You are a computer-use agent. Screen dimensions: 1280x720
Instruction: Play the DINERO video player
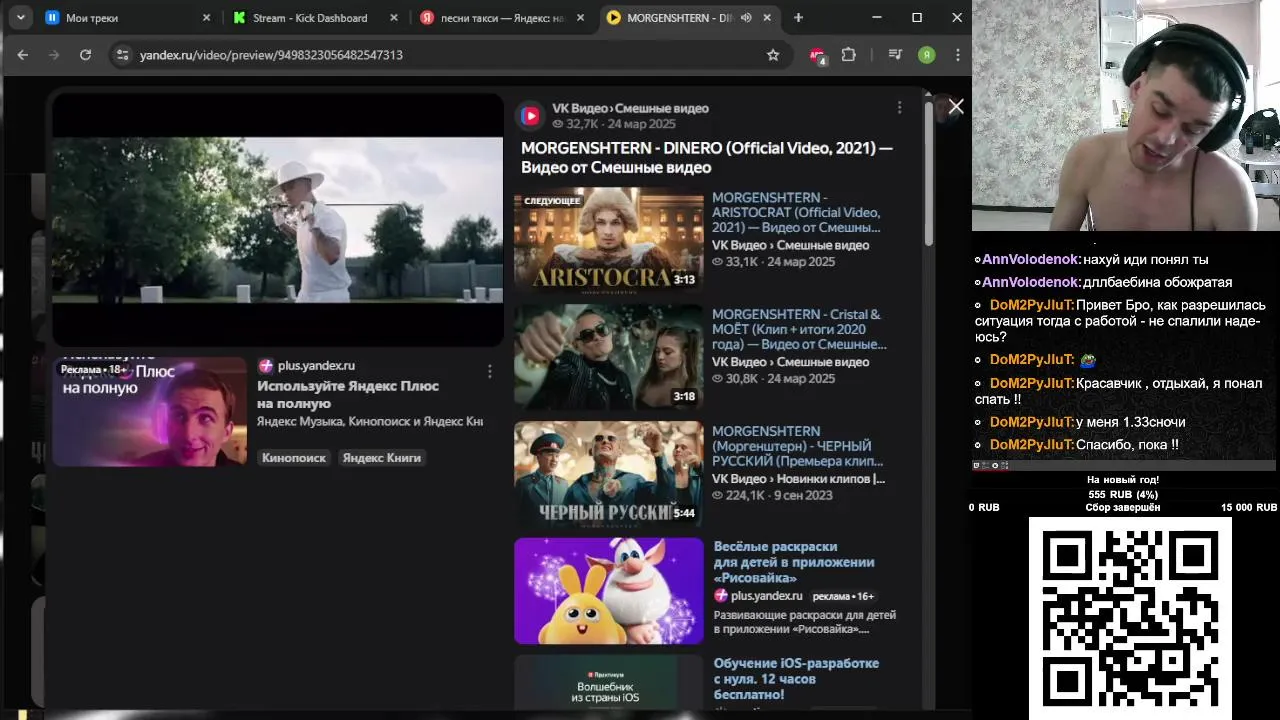pyautogui.click(x=278, y=220)
